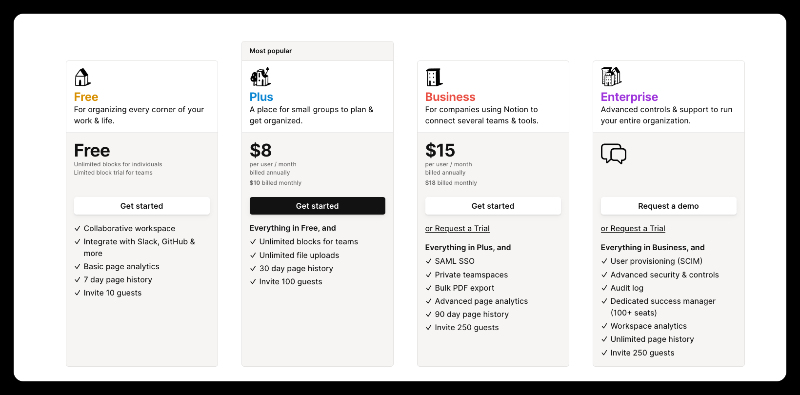Select the Enterprise plan heading
This screenshot has height=395, width=800.
pyautogui.click(x=629, y=97)
